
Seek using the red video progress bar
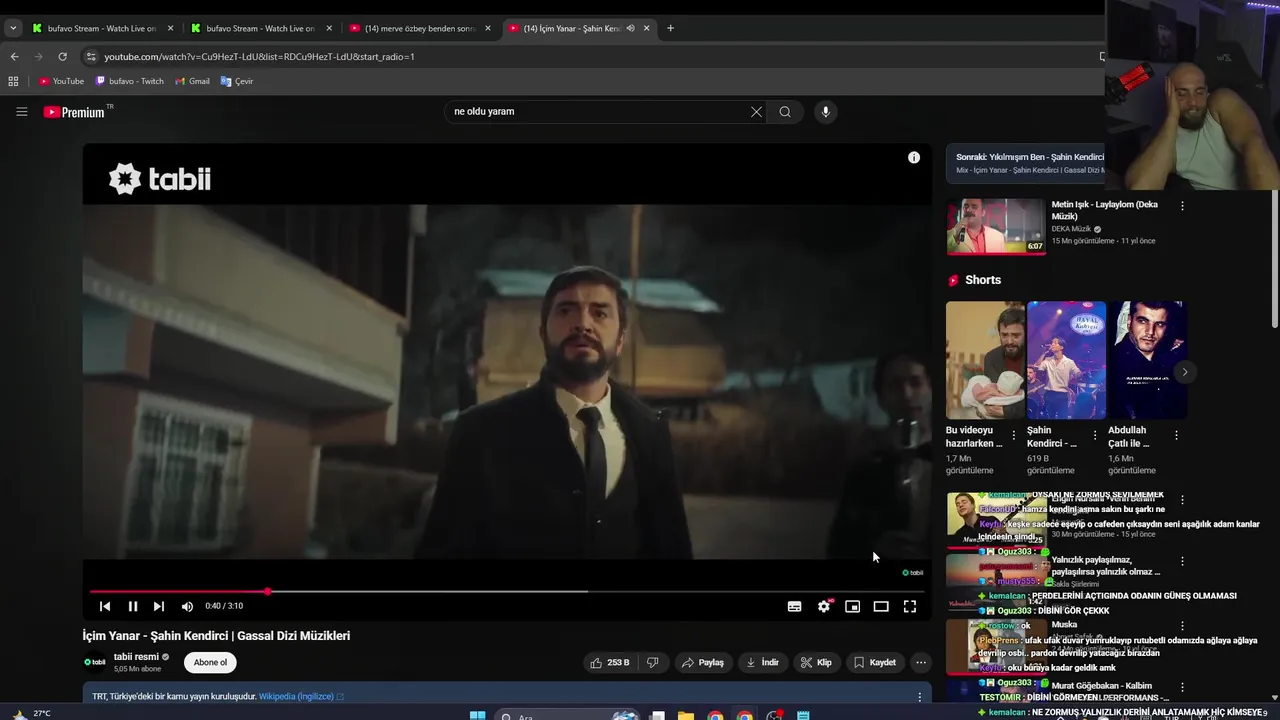(506, 591)
